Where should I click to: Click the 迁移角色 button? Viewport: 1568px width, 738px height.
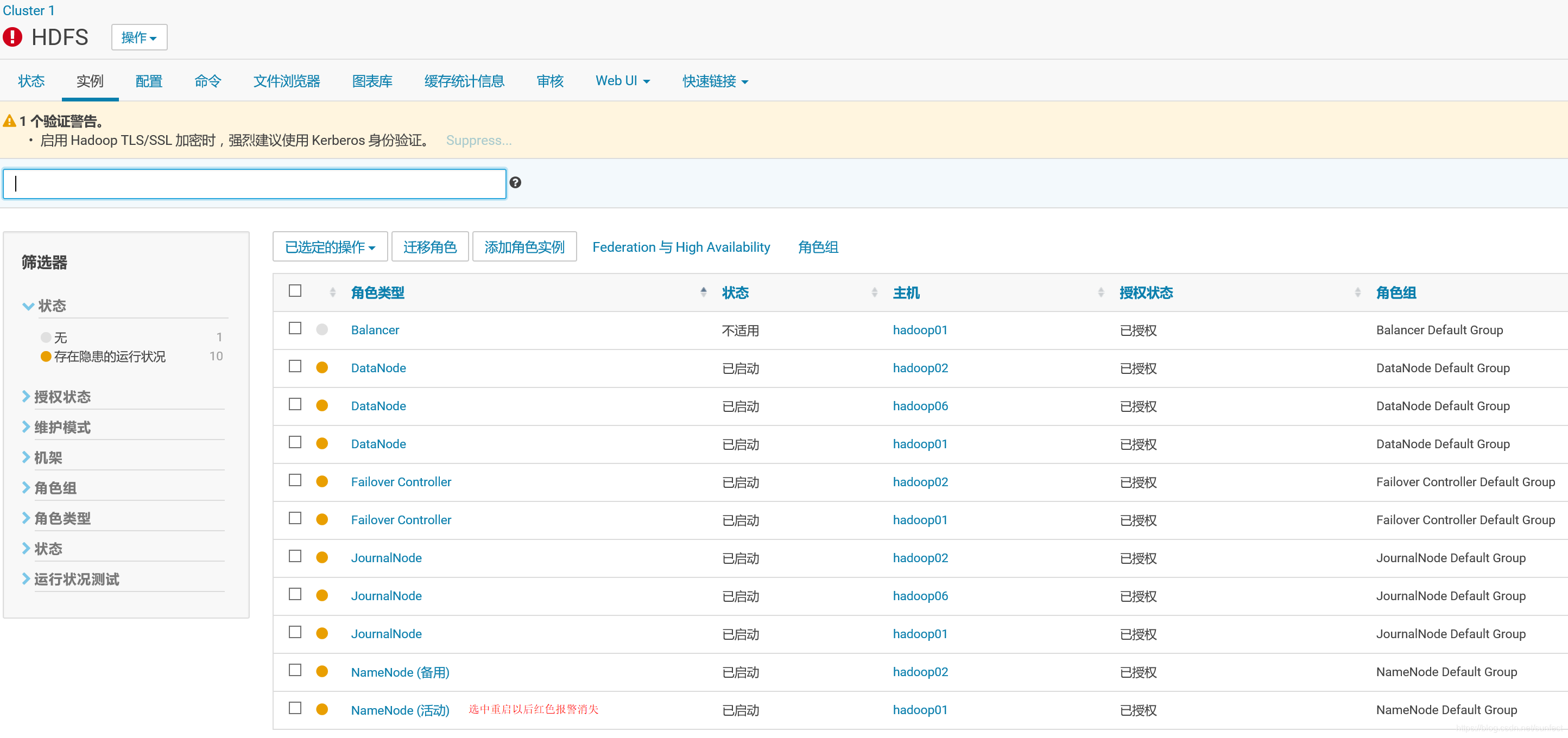[x=430, y=247]
